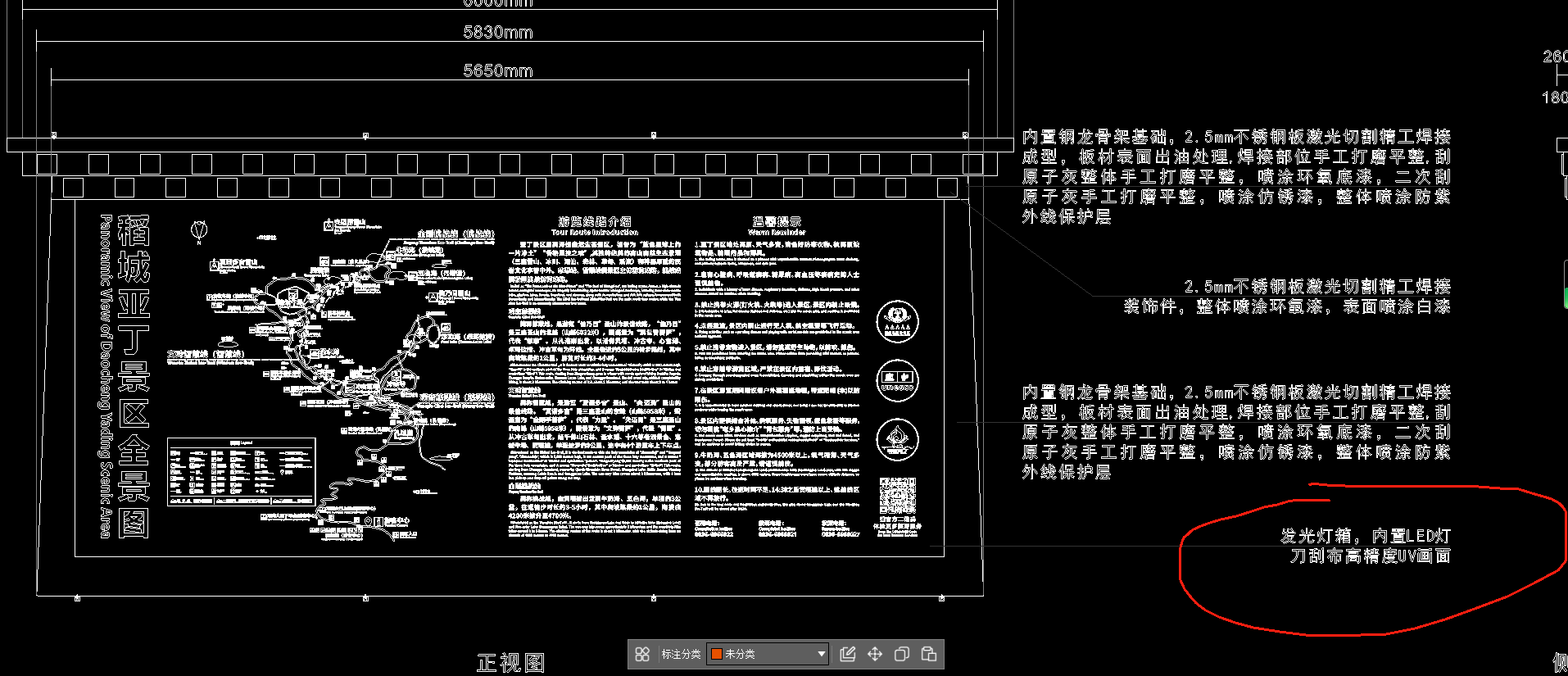
Task: Click the category grid icon in annotation toolbar
Action: tap(642, 654)
